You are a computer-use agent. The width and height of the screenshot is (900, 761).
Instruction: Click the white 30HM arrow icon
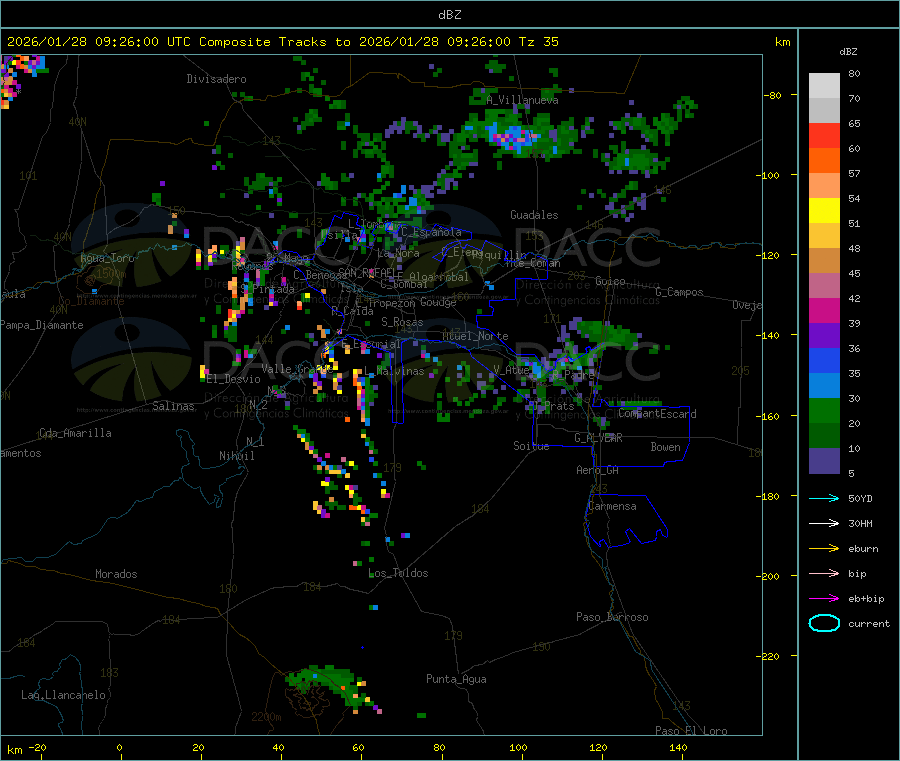coord(824,523)
